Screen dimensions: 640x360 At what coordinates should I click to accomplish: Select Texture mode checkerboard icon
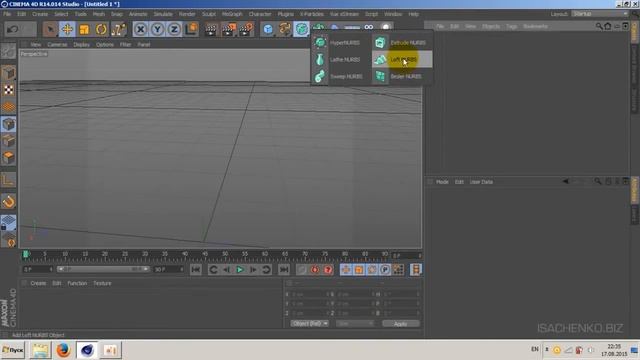point(9,90)
